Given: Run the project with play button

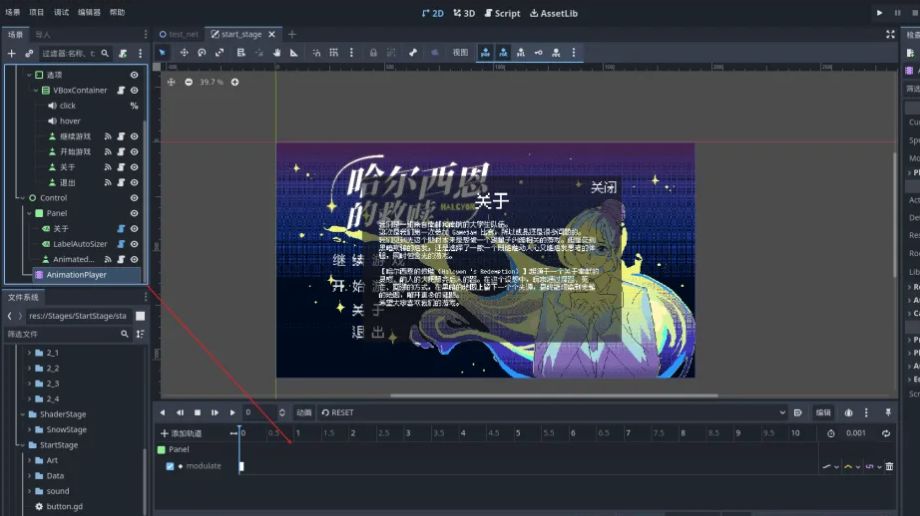Looking at the screenshot, I should coord(879,12).
